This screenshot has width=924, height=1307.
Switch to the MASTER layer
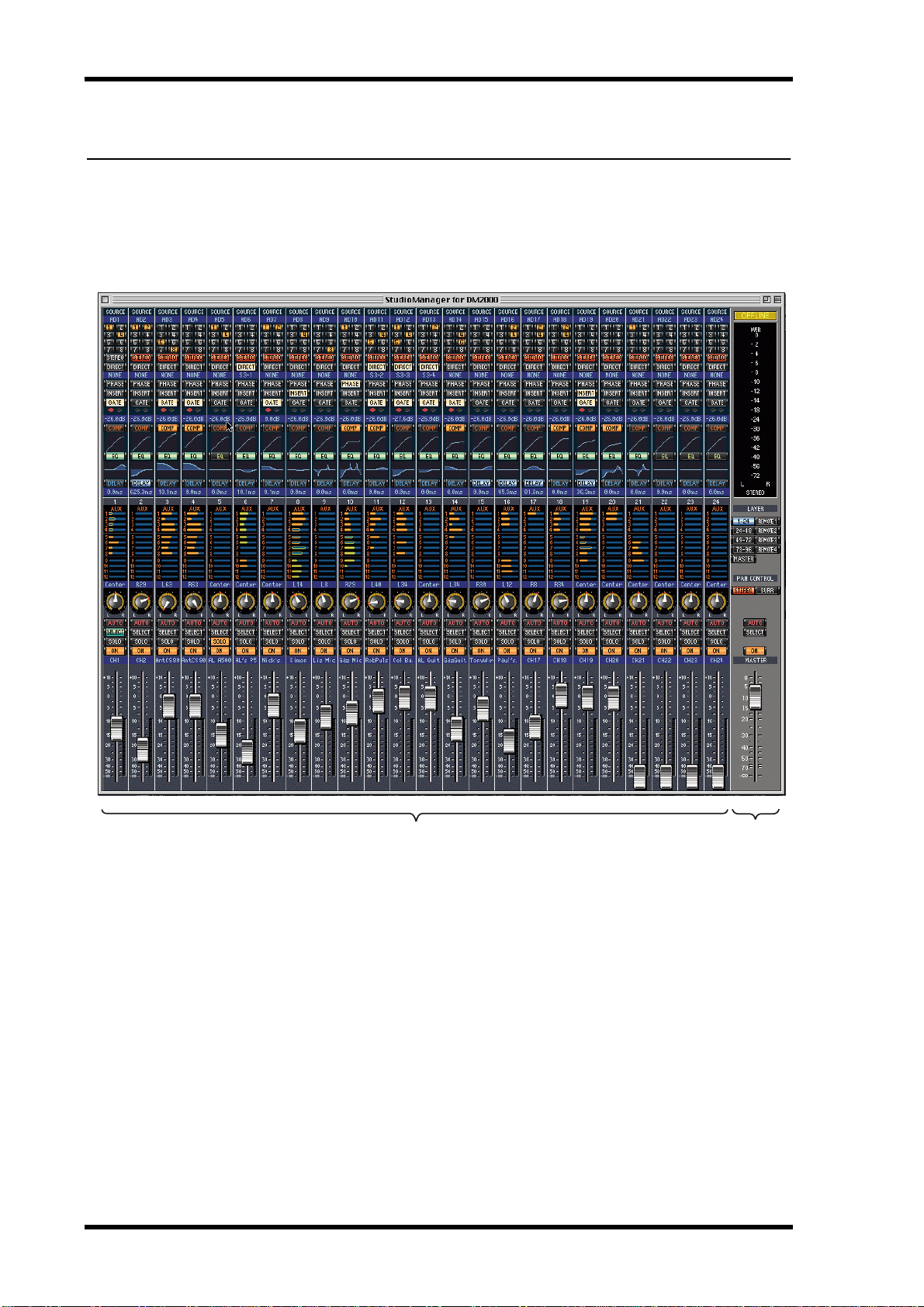743,558
